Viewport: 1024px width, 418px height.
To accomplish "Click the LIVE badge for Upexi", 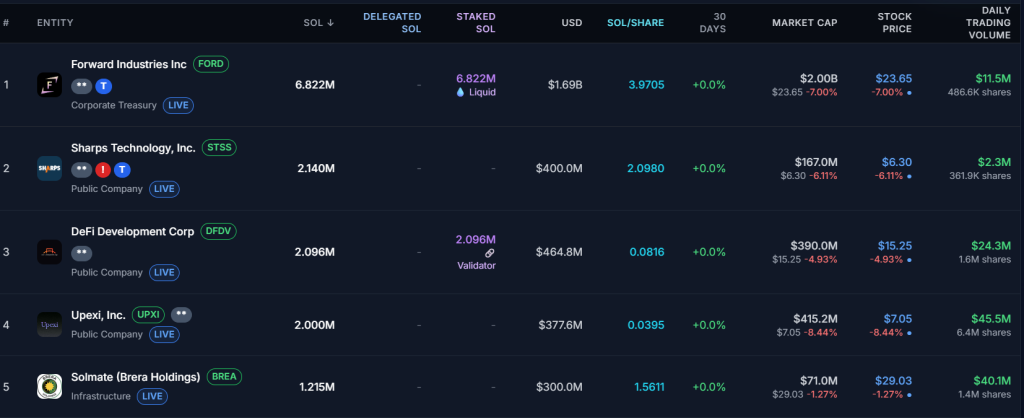I will pos(163,334).
